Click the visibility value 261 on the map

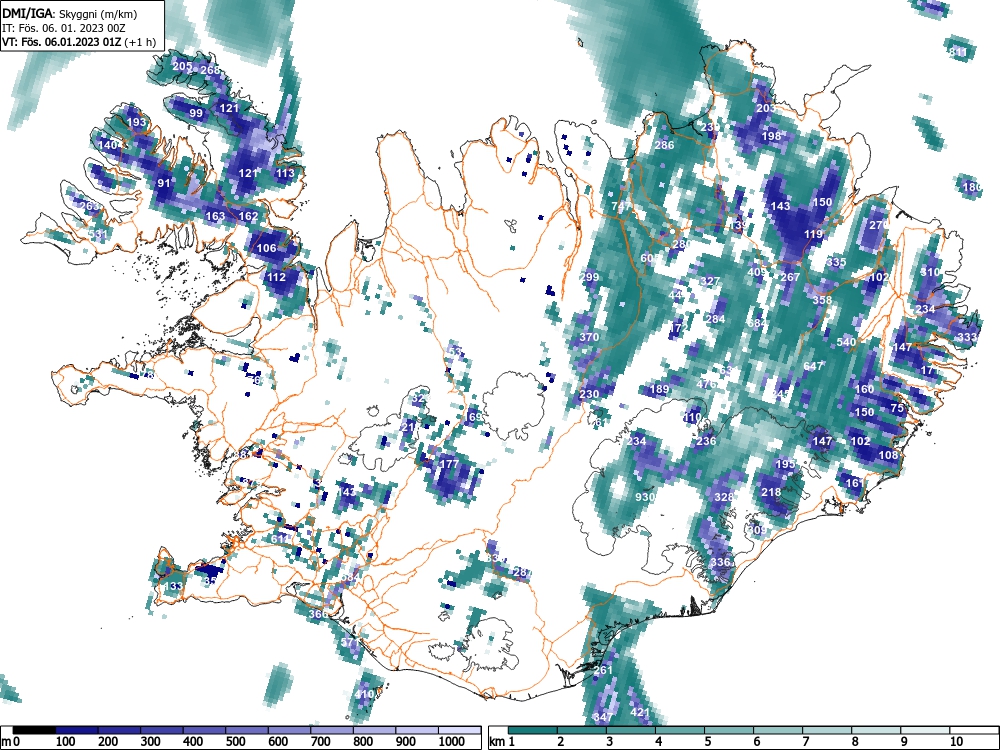click(x=603, y=670)
